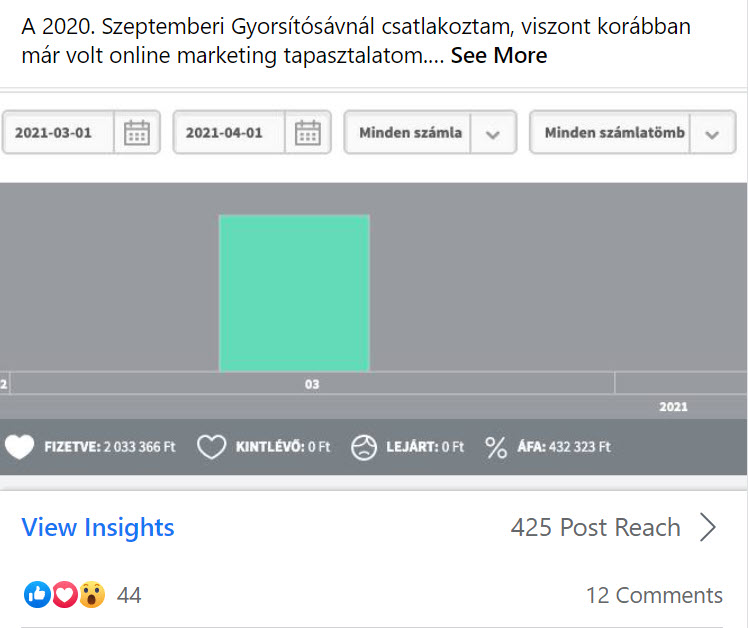
Task: Click the percent ÁFA icon
Action: coord(496,448)
